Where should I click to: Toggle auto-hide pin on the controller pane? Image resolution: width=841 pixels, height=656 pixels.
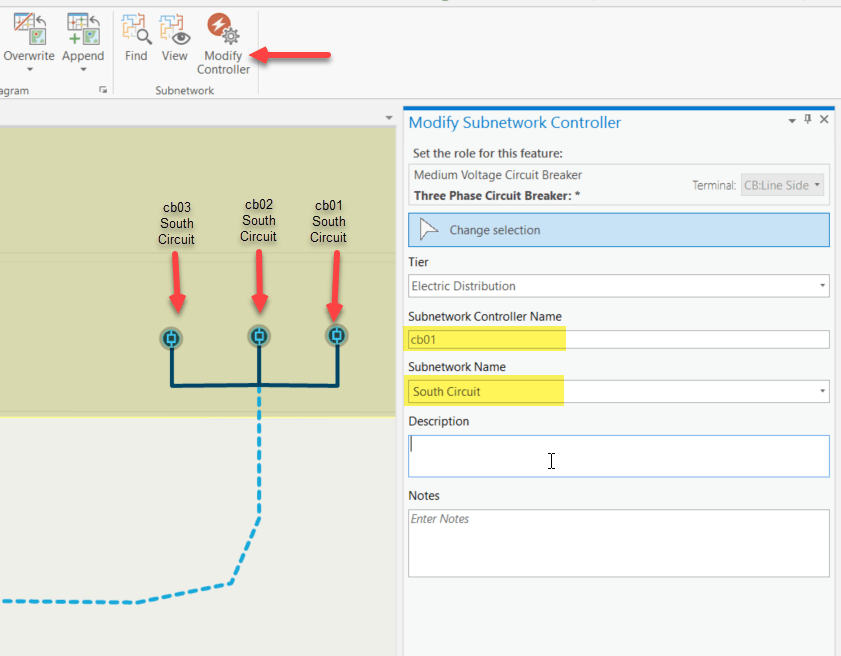(808, 119)
